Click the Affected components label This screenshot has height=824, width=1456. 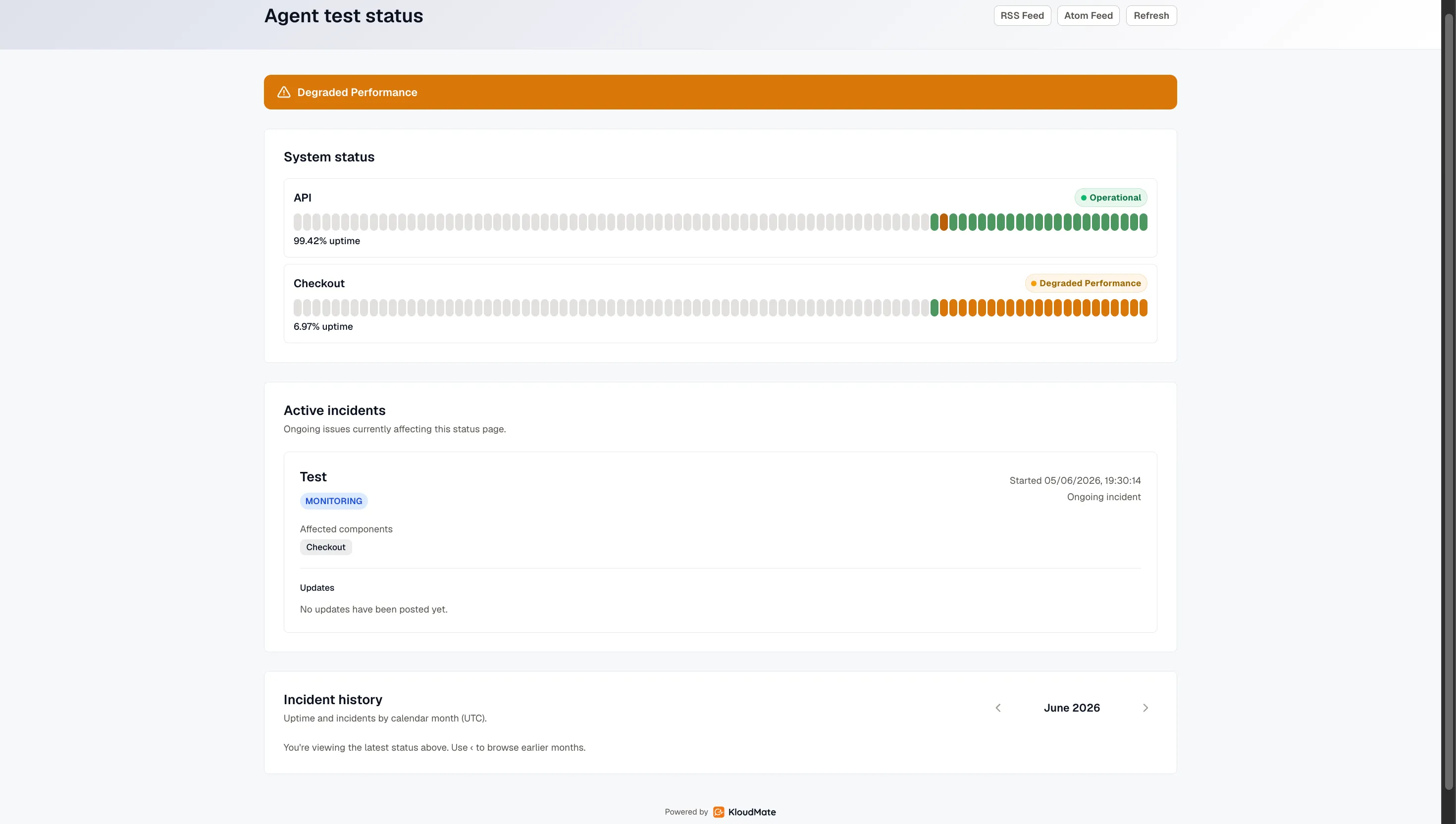(x=346, y=528)
